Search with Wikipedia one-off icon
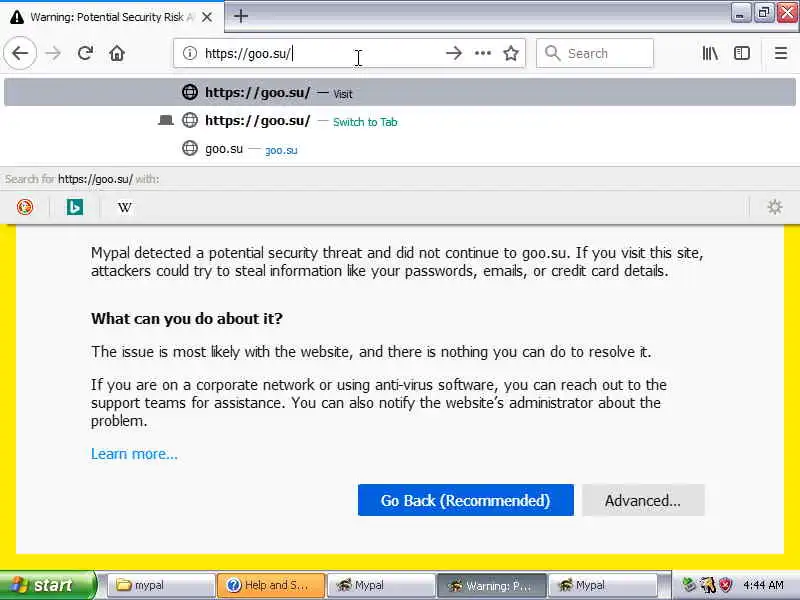800x600 pixels. point(124,207)
